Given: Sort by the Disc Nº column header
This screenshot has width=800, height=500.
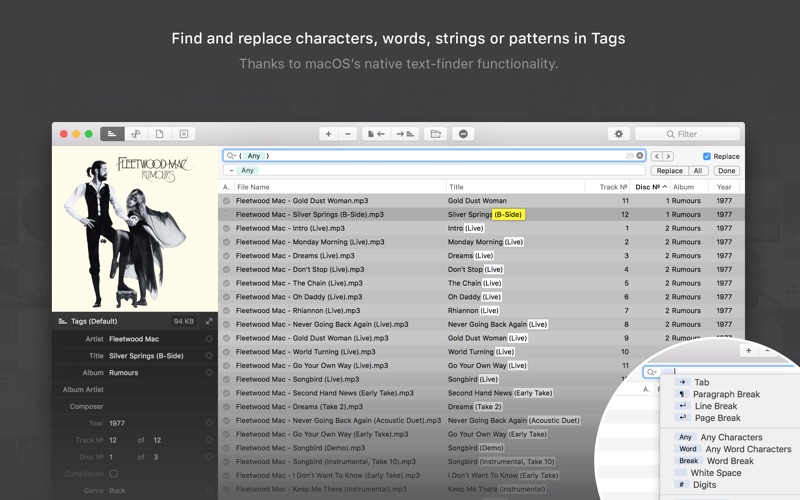Looking at the screenshot, I should [648, 187].
